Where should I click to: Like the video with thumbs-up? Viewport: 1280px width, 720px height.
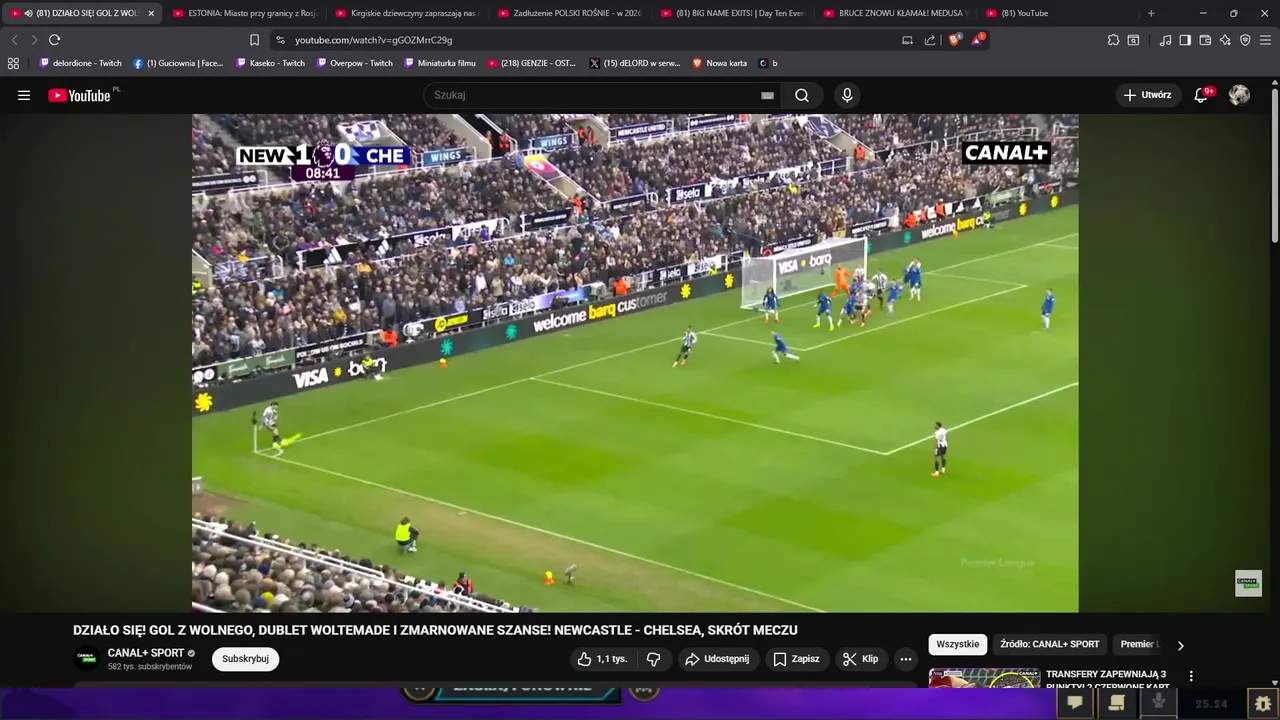(x=602, y=659)
